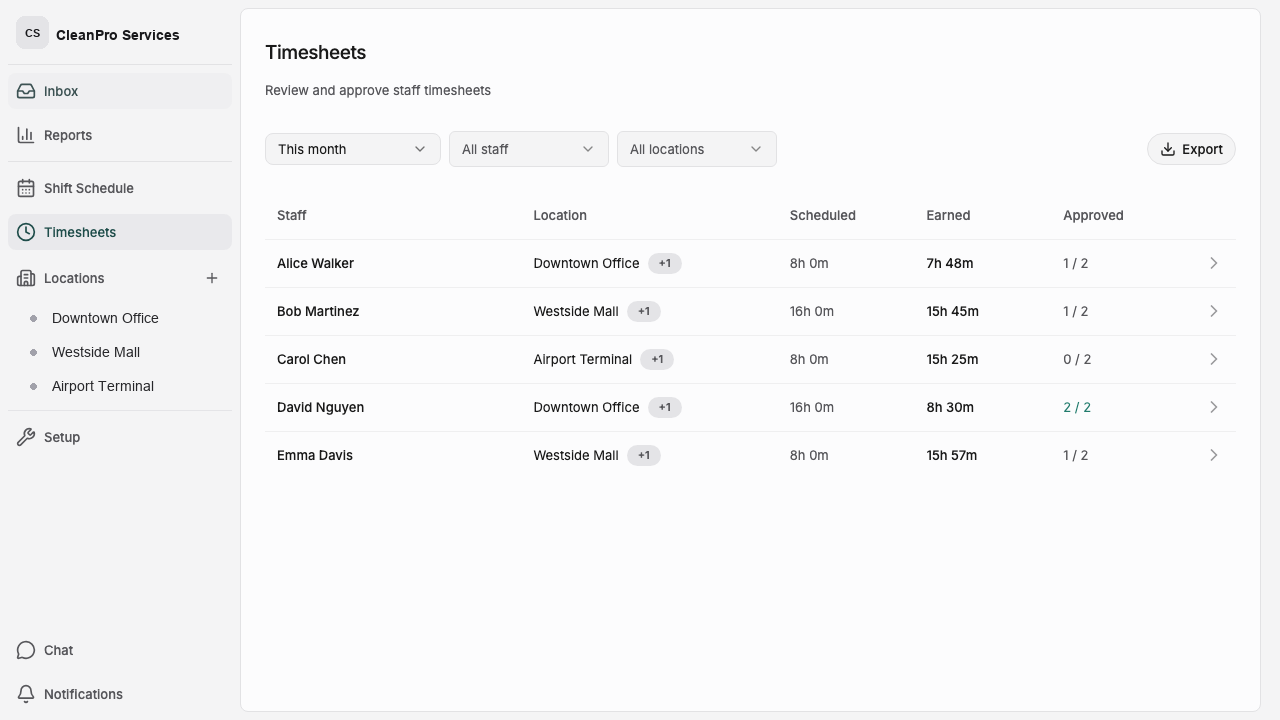Select Downtown Office in sidebar locations
This screenshot has height=720, width=1280.
(x=105, y=318)
